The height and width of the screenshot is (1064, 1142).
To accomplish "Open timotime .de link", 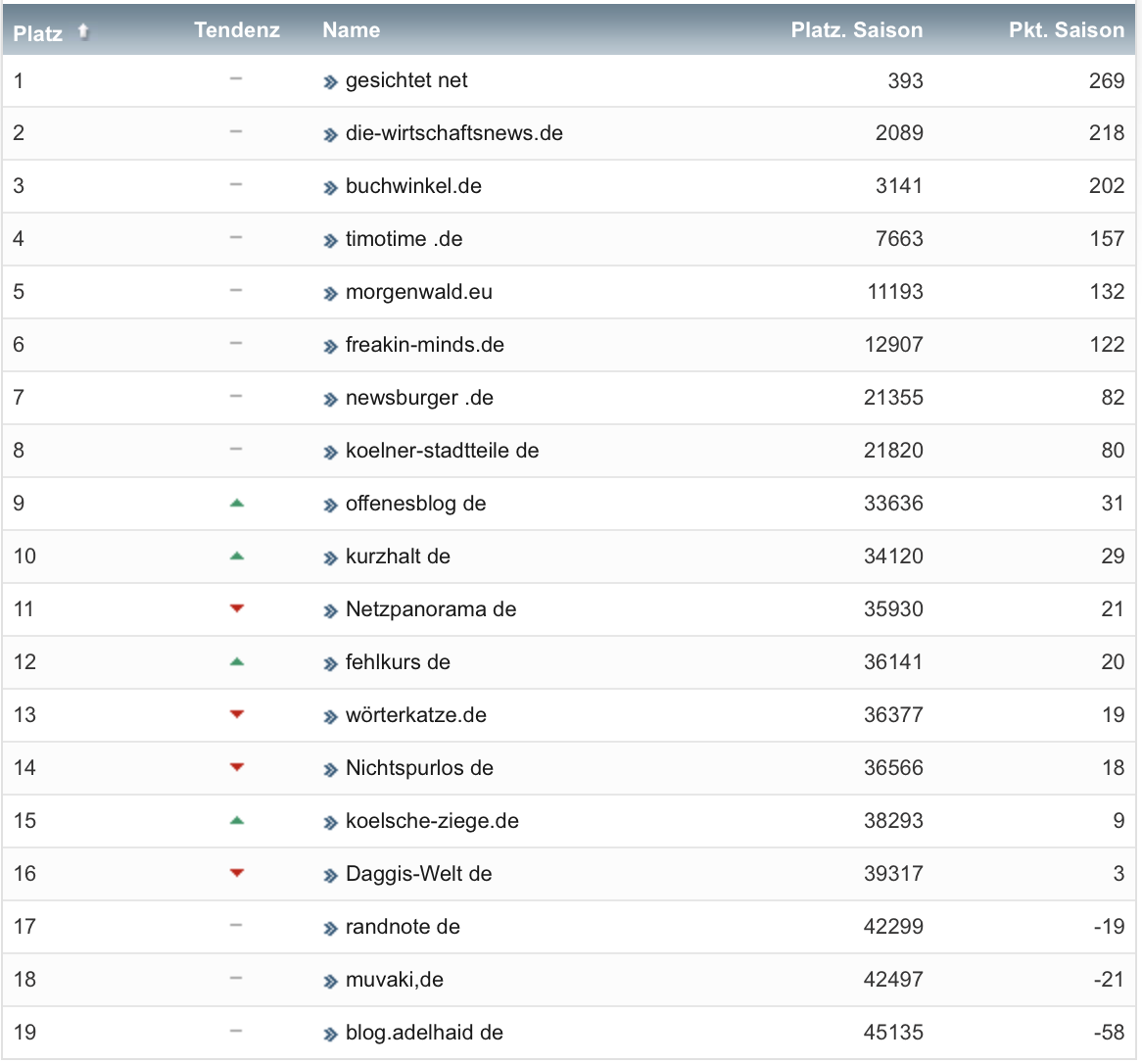I will [x=404, y=239].
